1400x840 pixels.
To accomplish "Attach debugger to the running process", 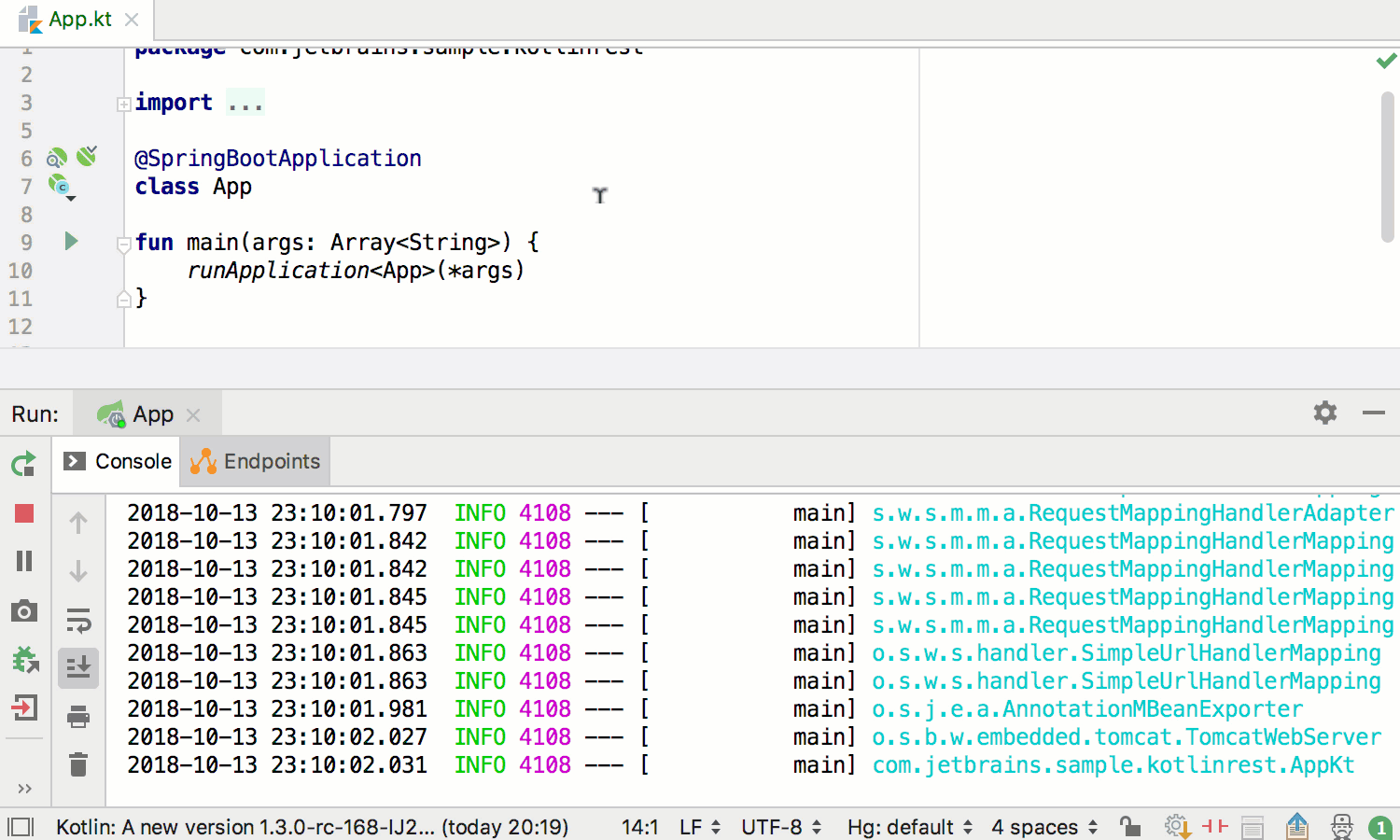I will 22,659.
